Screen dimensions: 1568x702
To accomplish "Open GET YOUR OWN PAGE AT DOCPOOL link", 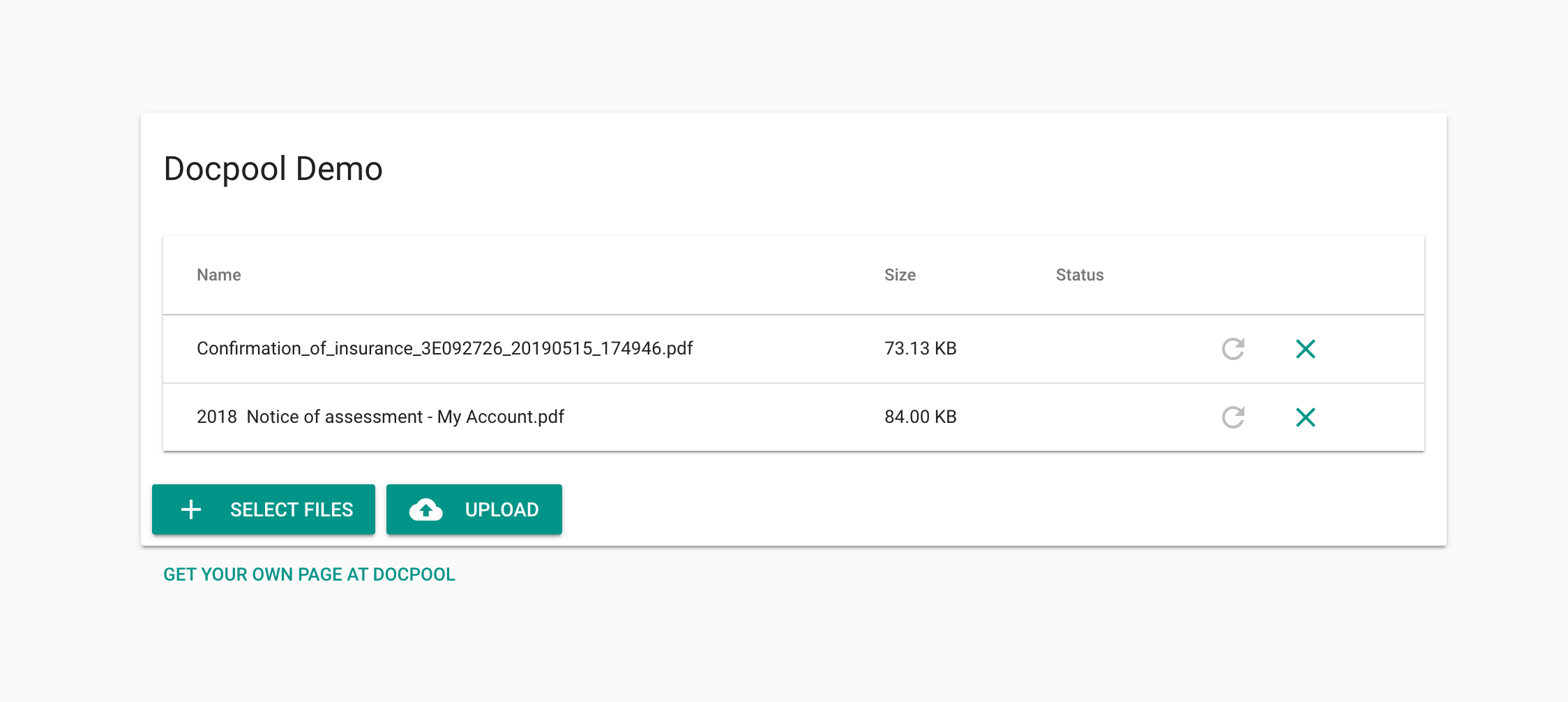I will click(x=309, y=574).
